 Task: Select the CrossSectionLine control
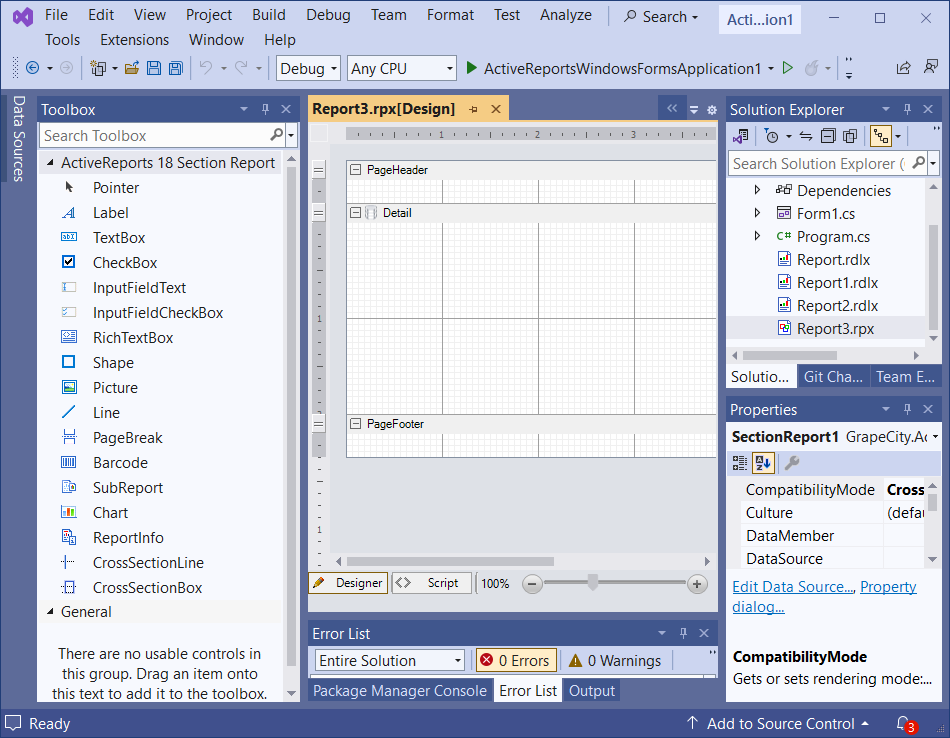coord(148,562)
